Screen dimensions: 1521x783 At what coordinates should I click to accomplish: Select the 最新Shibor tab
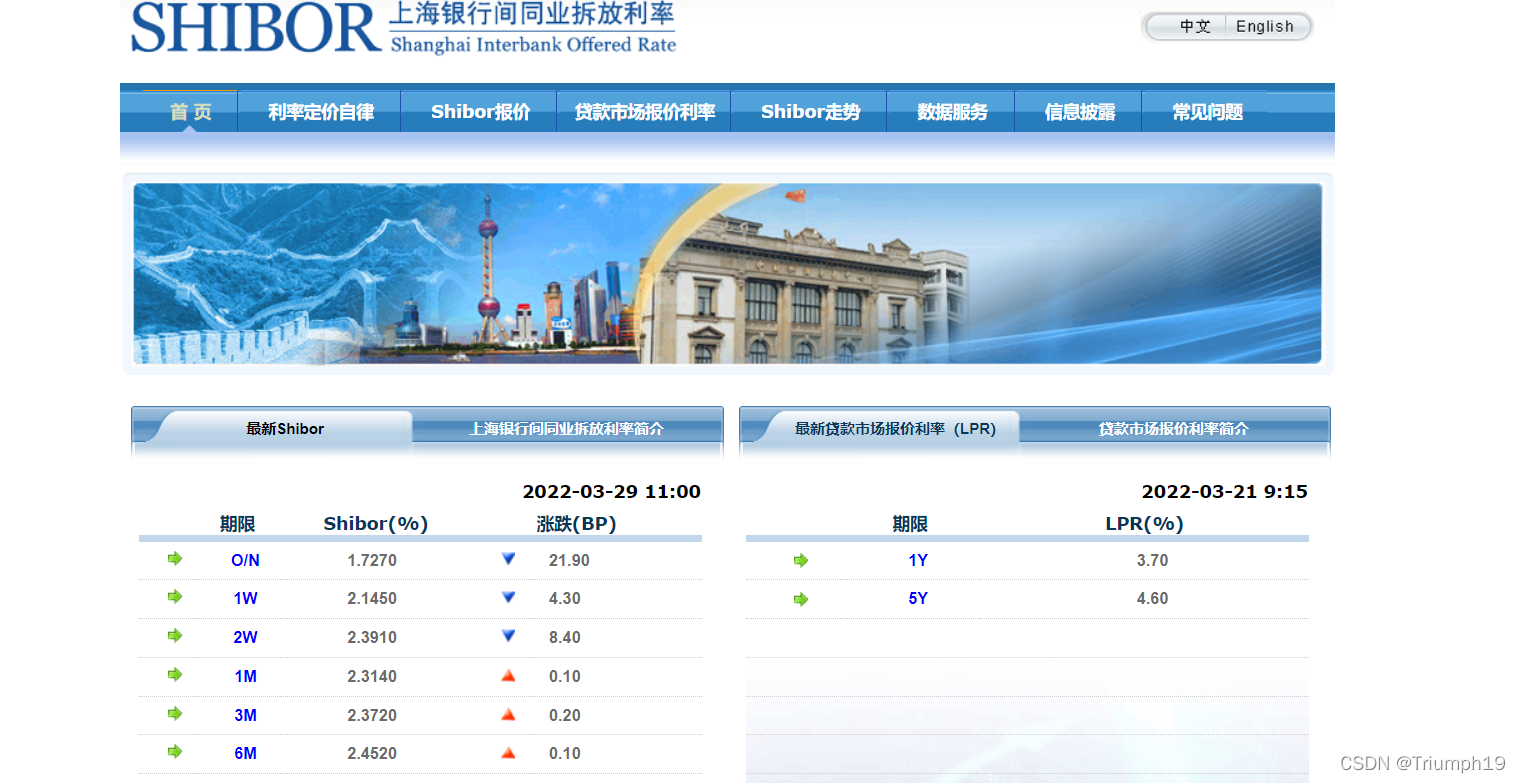[x=285, y=428]
